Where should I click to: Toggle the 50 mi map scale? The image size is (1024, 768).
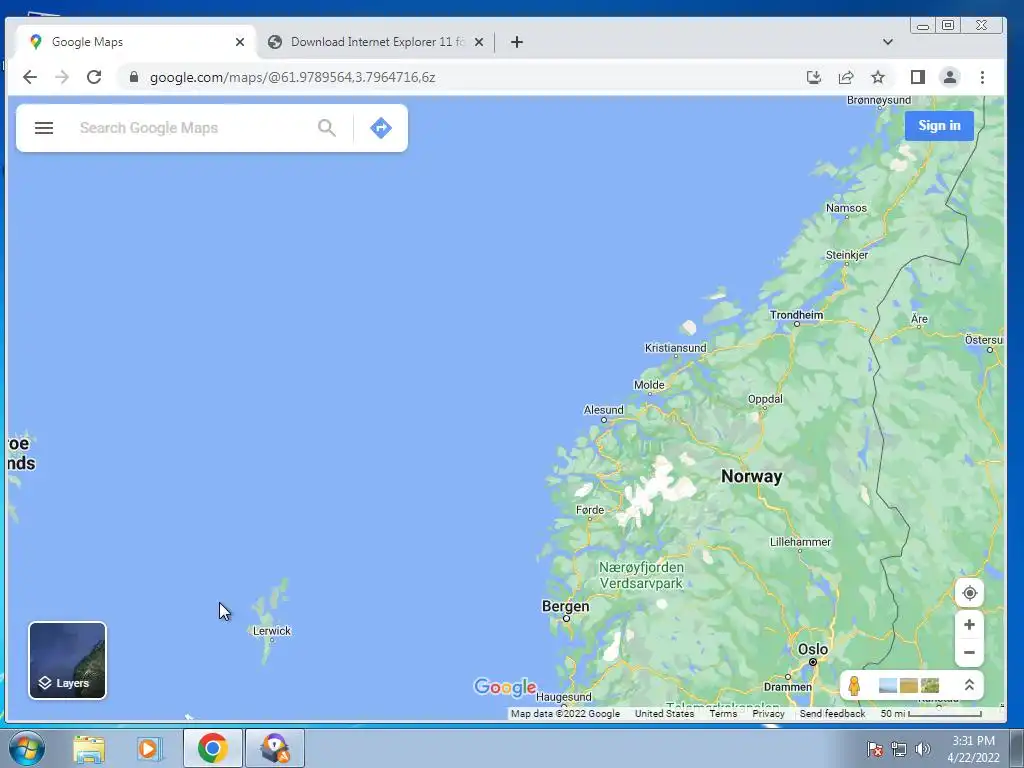[931, 713]
